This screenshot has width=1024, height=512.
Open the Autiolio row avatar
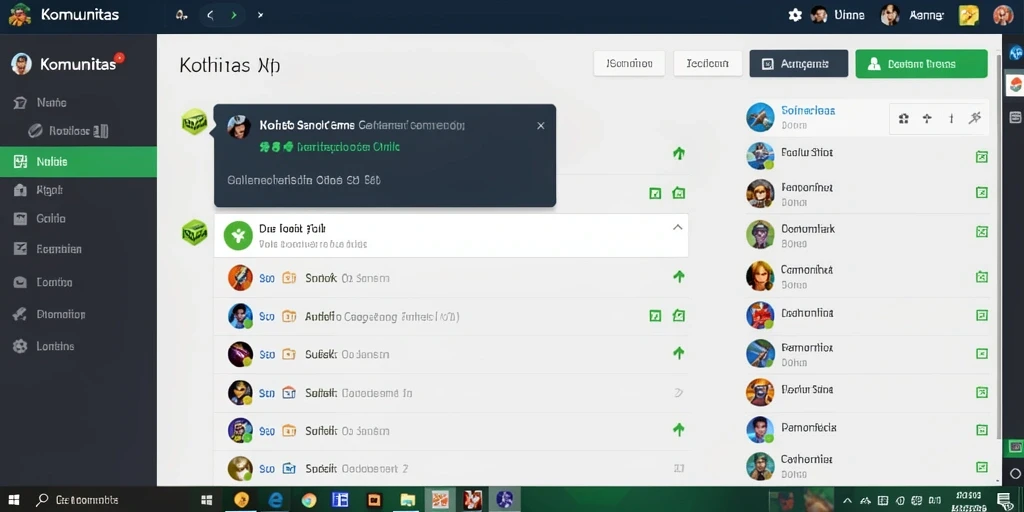(x=240, y=316)
